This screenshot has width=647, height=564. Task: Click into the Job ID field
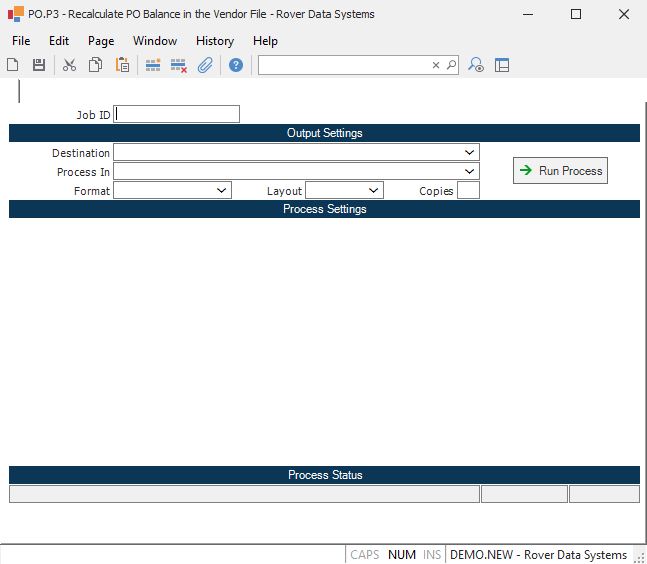pyautogui.click(x=177, y=114)
